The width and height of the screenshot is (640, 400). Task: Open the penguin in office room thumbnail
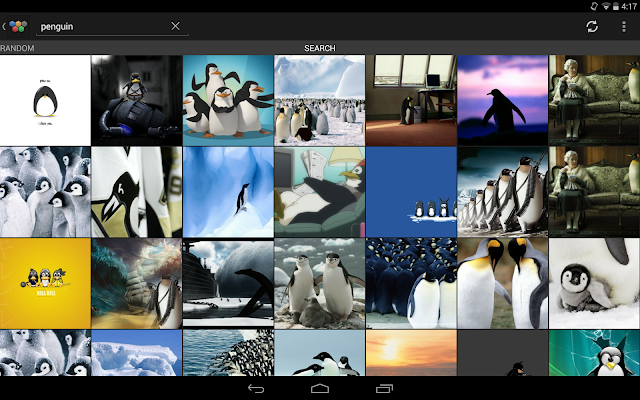pos(411,100)
